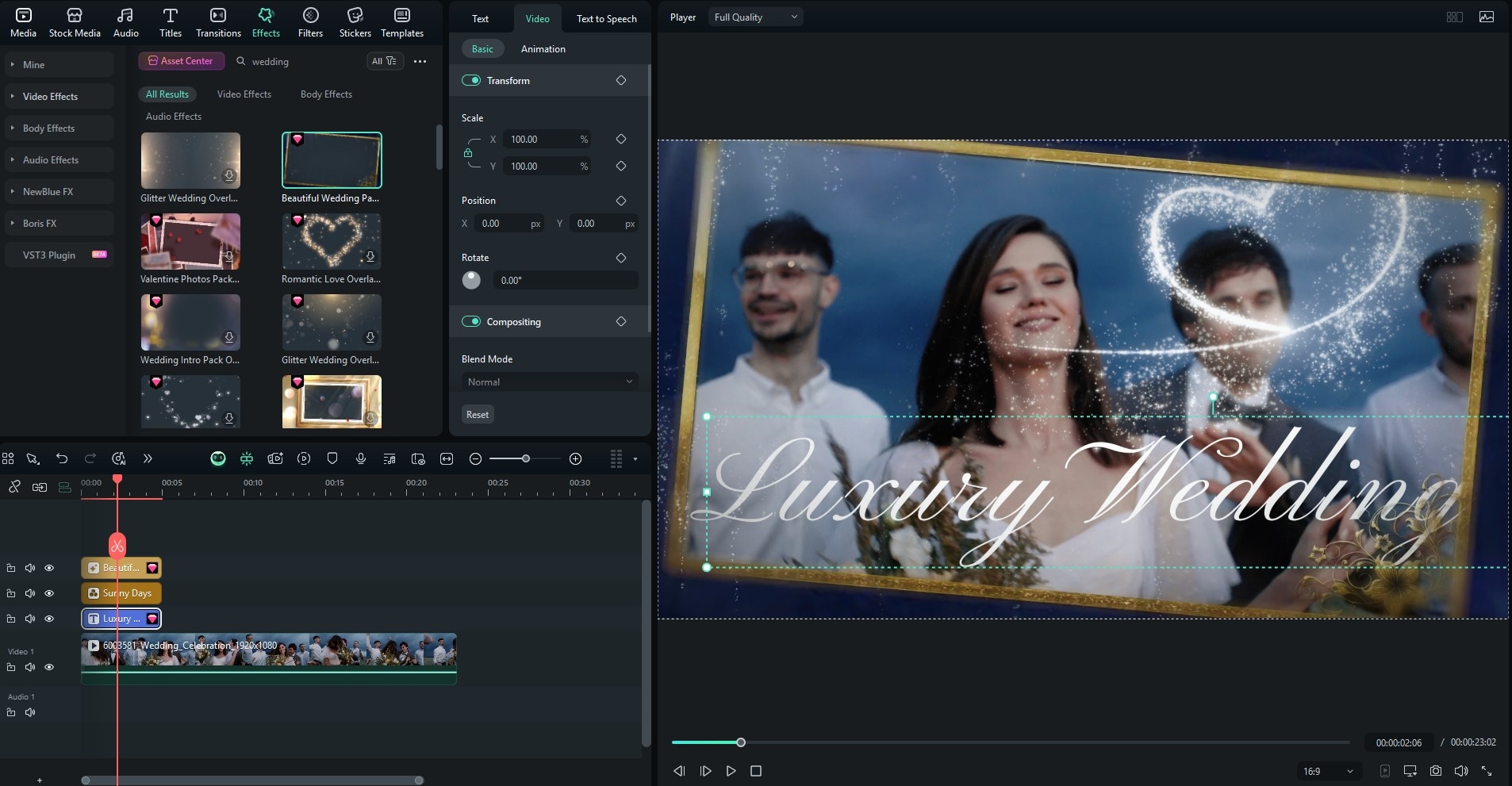The width and height of the screenshot is (1512, 786).
Task: Click the zoom-to-fit timeline icon
Action: (447, 458)
